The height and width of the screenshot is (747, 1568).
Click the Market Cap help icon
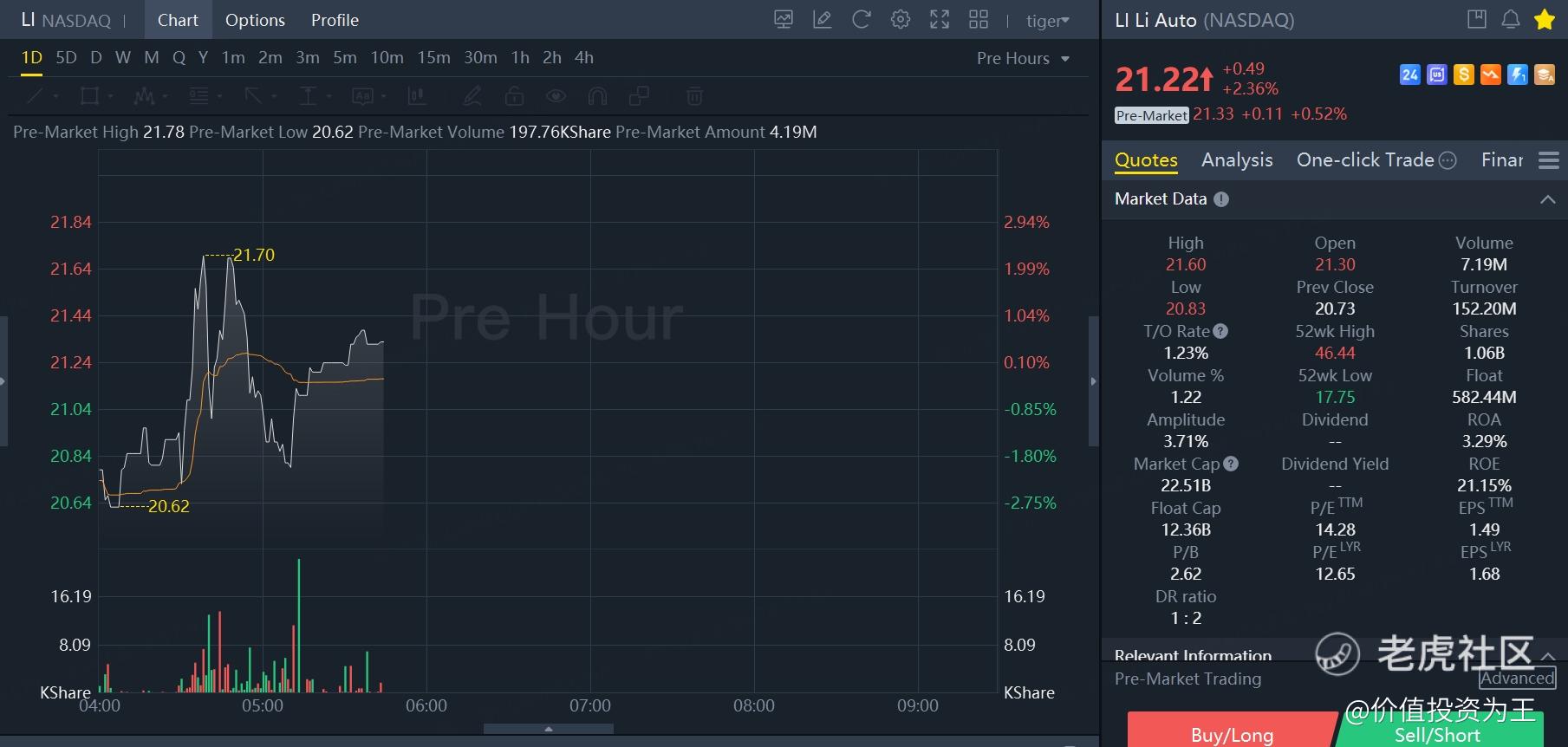click(1231, 464)
